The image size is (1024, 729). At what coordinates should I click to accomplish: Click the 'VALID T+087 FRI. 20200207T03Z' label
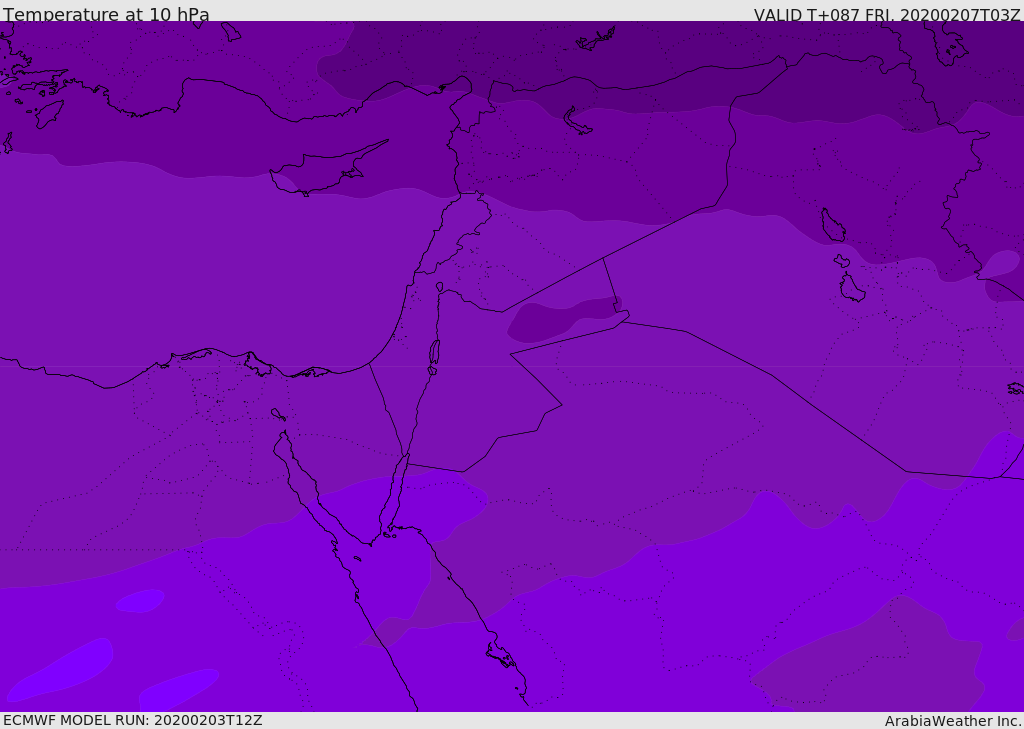click(887, 15)
